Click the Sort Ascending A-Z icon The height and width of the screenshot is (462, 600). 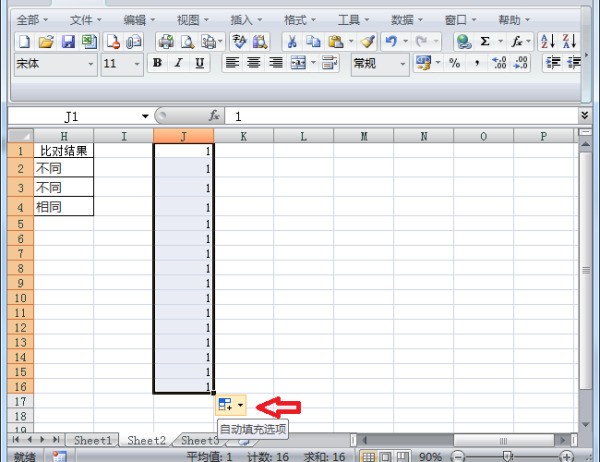point(547,41)
